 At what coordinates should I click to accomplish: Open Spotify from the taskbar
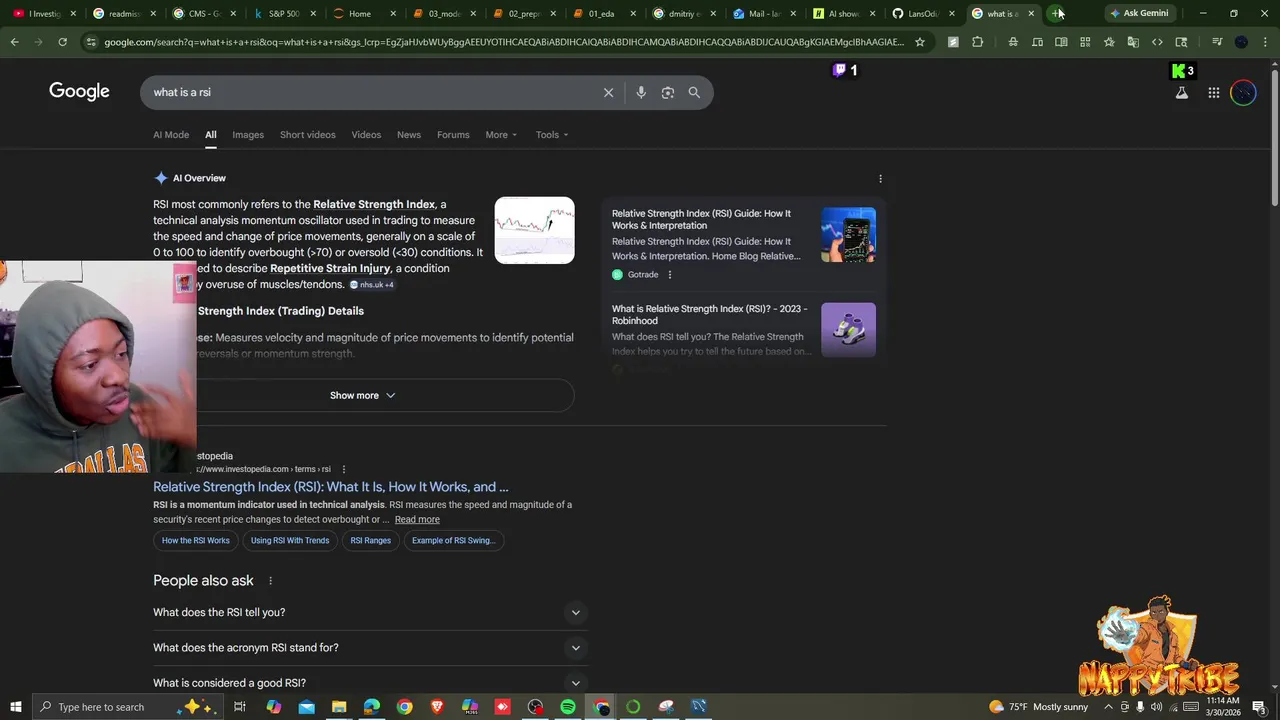coord(568,707)
